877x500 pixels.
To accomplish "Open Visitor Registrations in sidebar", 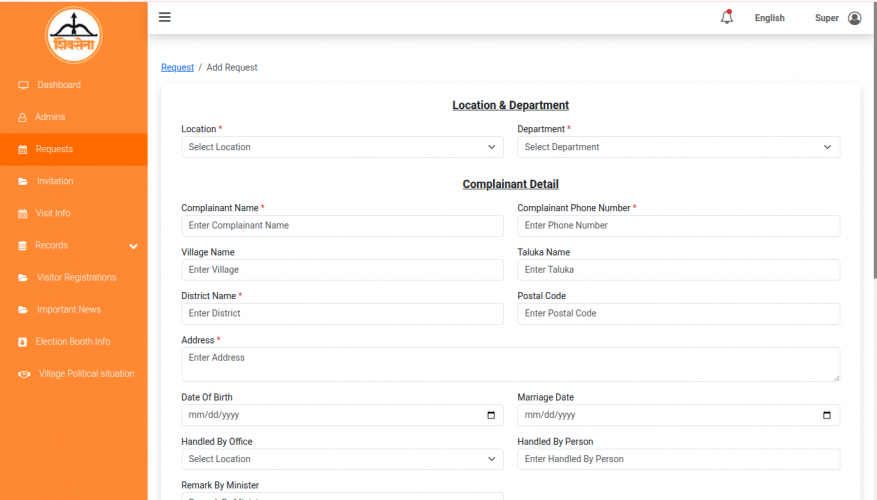I will click(x=74, y=277).
